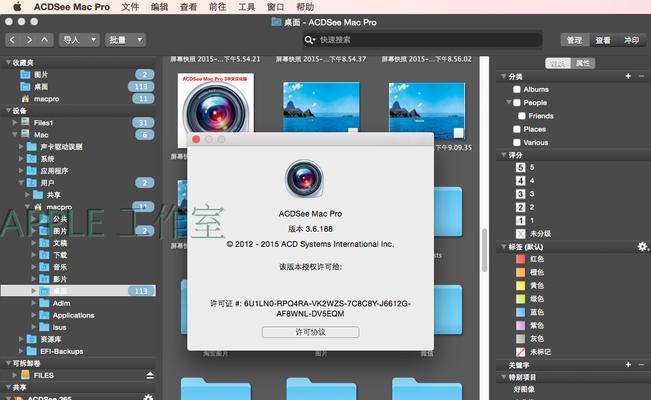
Task: Eject the FILES removable volume
Action: coord(150,375)
